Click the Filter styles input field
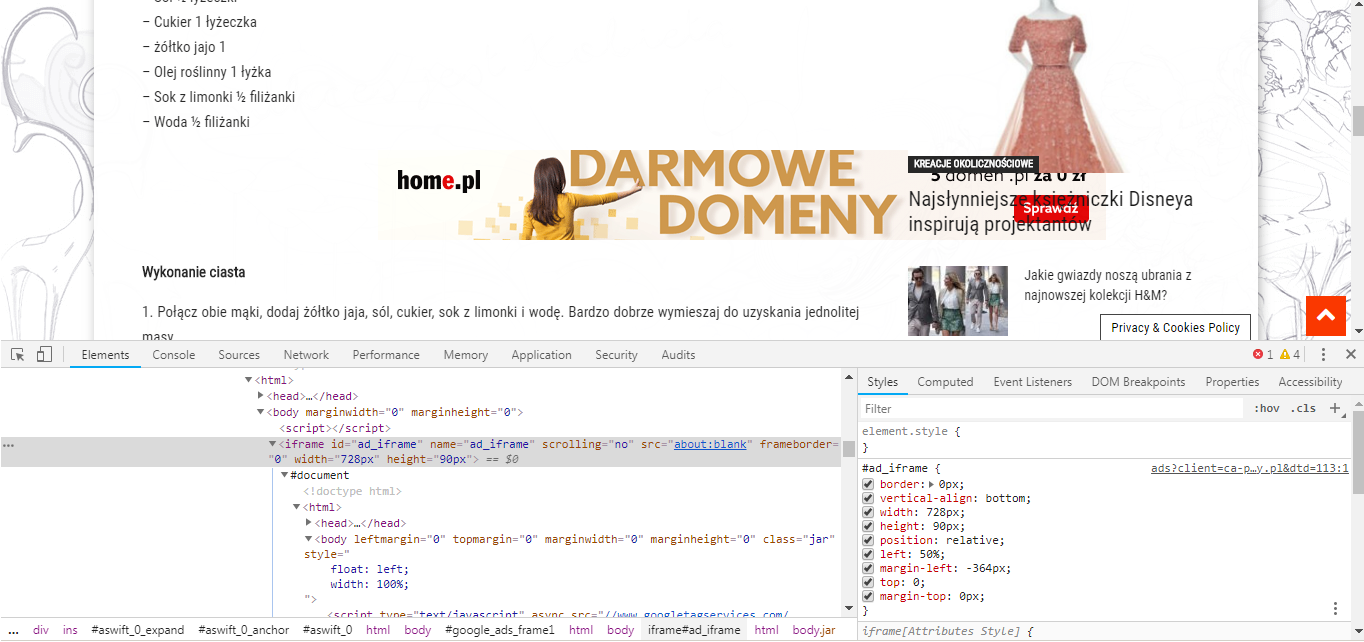 coord(1054,408)
